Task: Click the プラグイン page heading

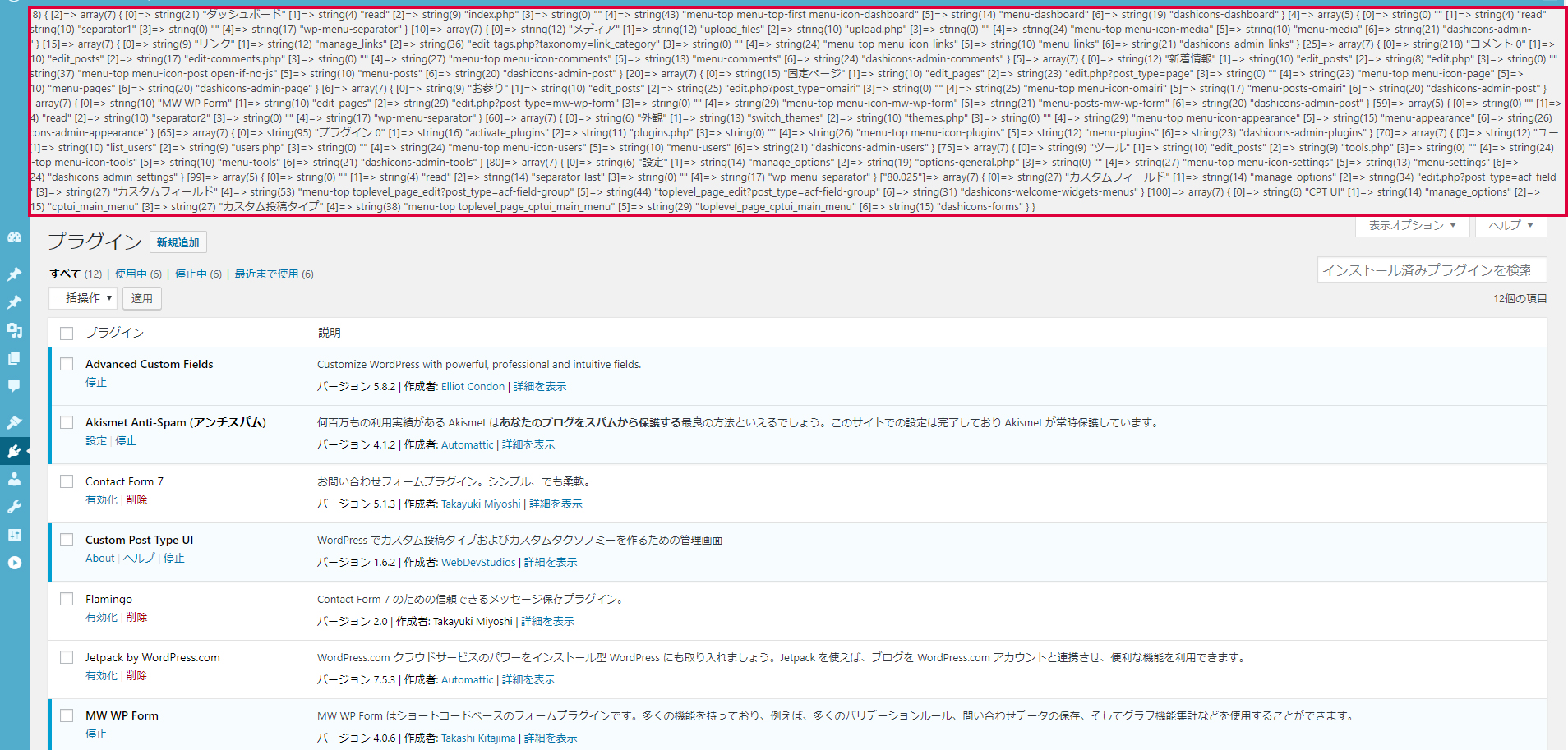Action: [x=95, y=242]
